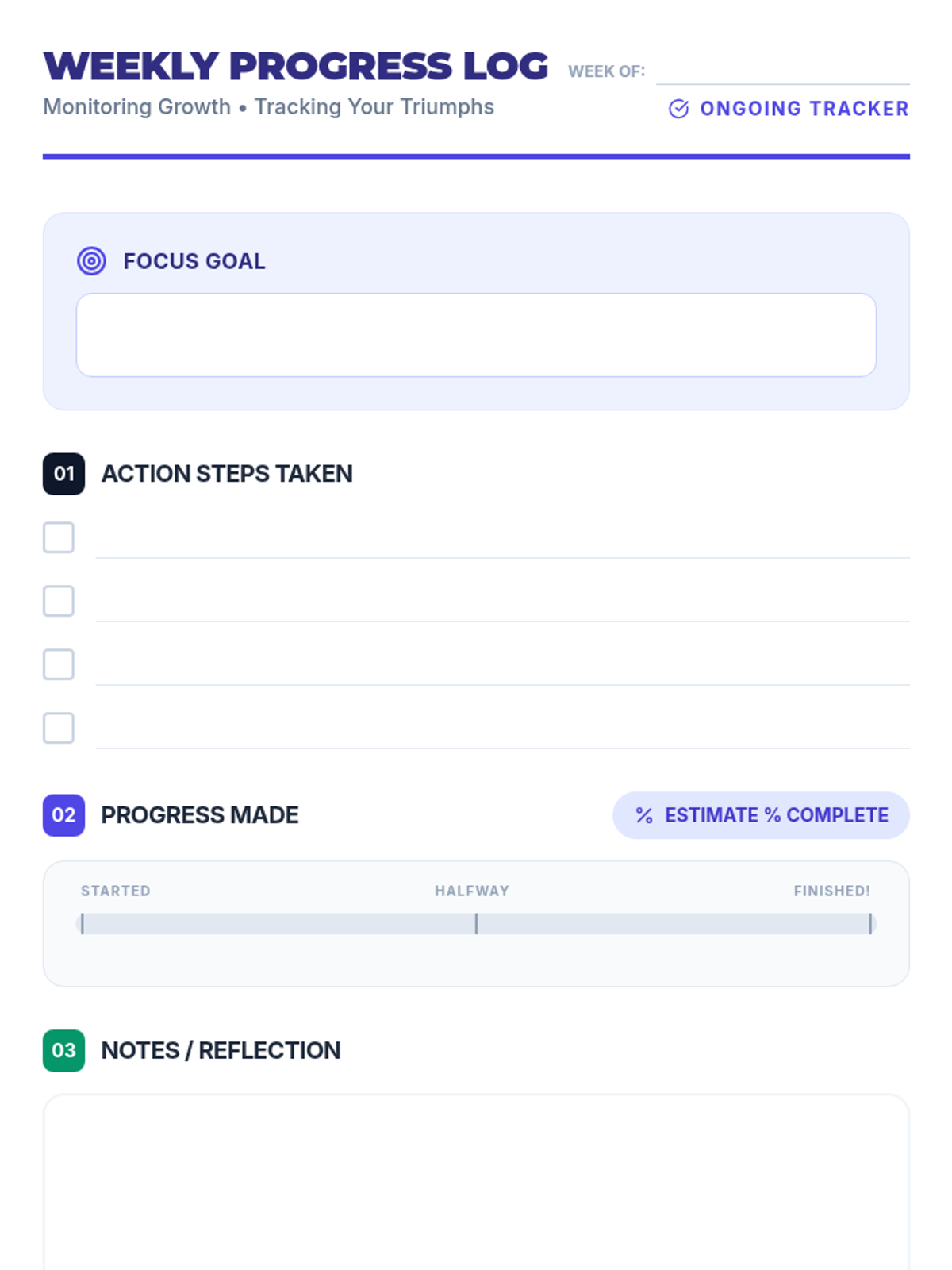The image size is (952, 1270).
Task: Click the percent icon in Estimate badge
Action: 644,815
